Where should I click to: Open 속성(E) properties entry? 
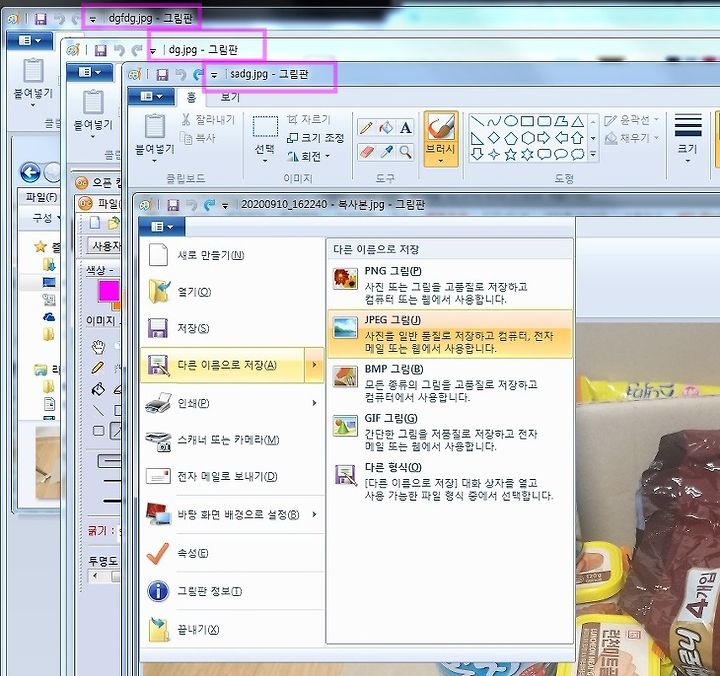[x=232, y=553]
